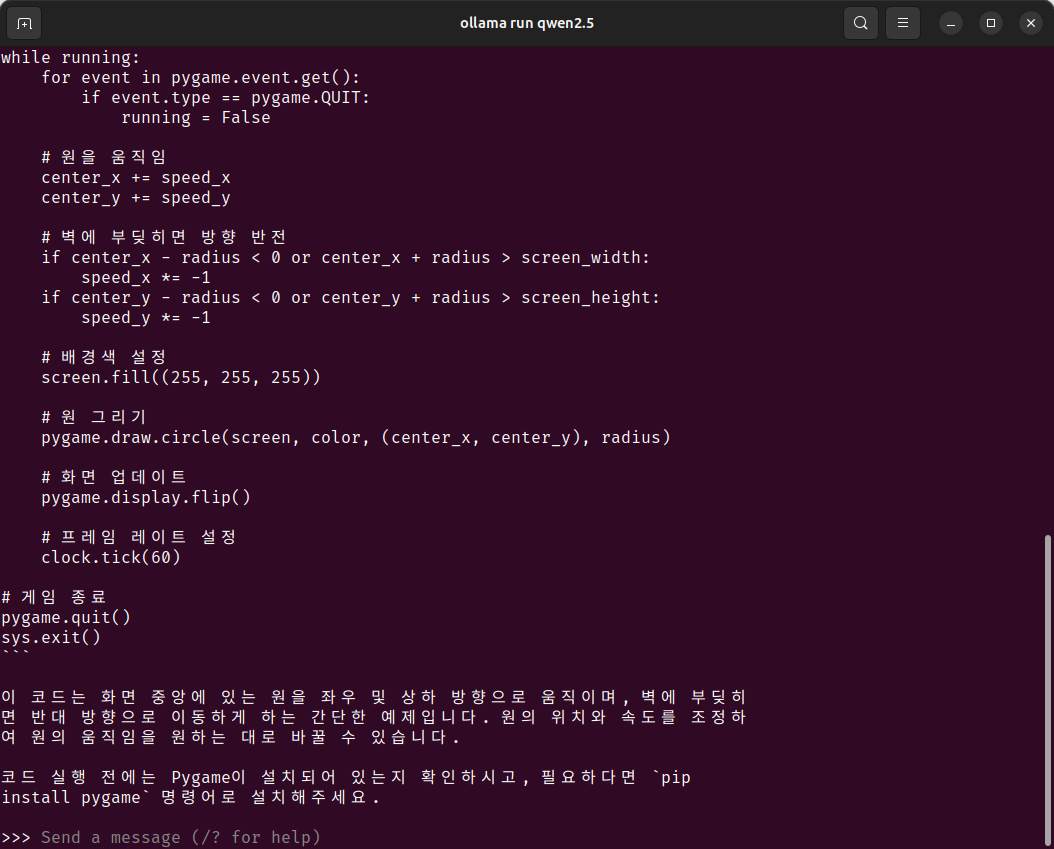Open the hamburger main menu
Image resolution: width=1054 pixels, height=849 pixels.
tap(903, 23)
